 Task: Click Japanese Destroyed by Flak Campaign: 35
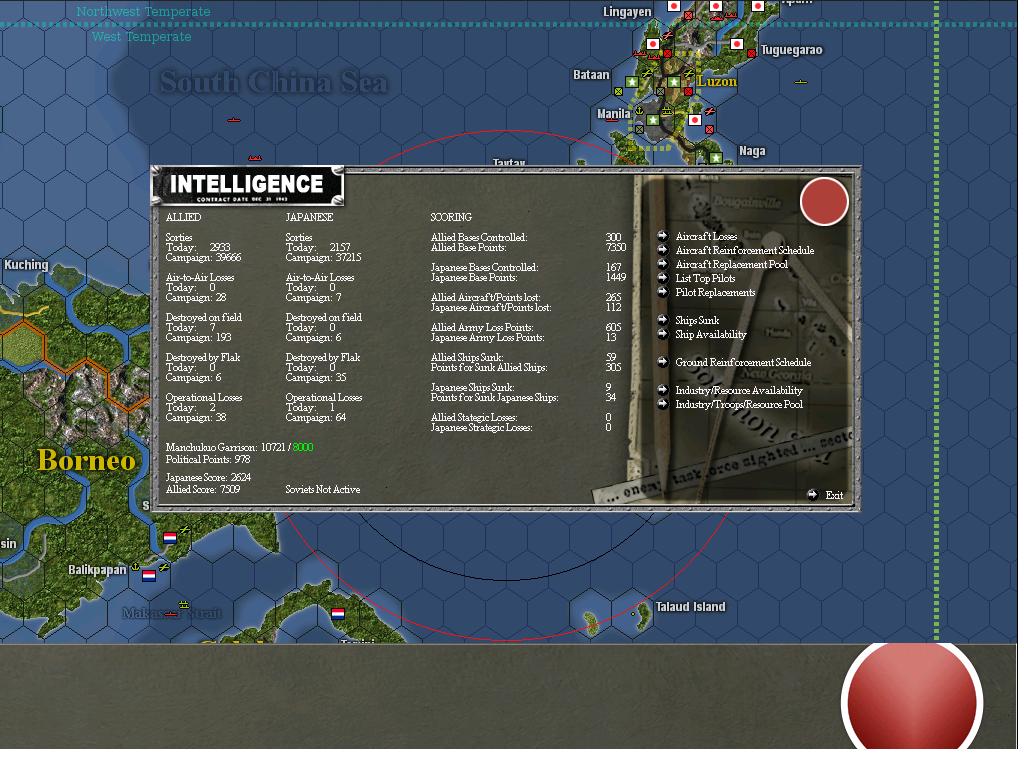click(315, 377)
